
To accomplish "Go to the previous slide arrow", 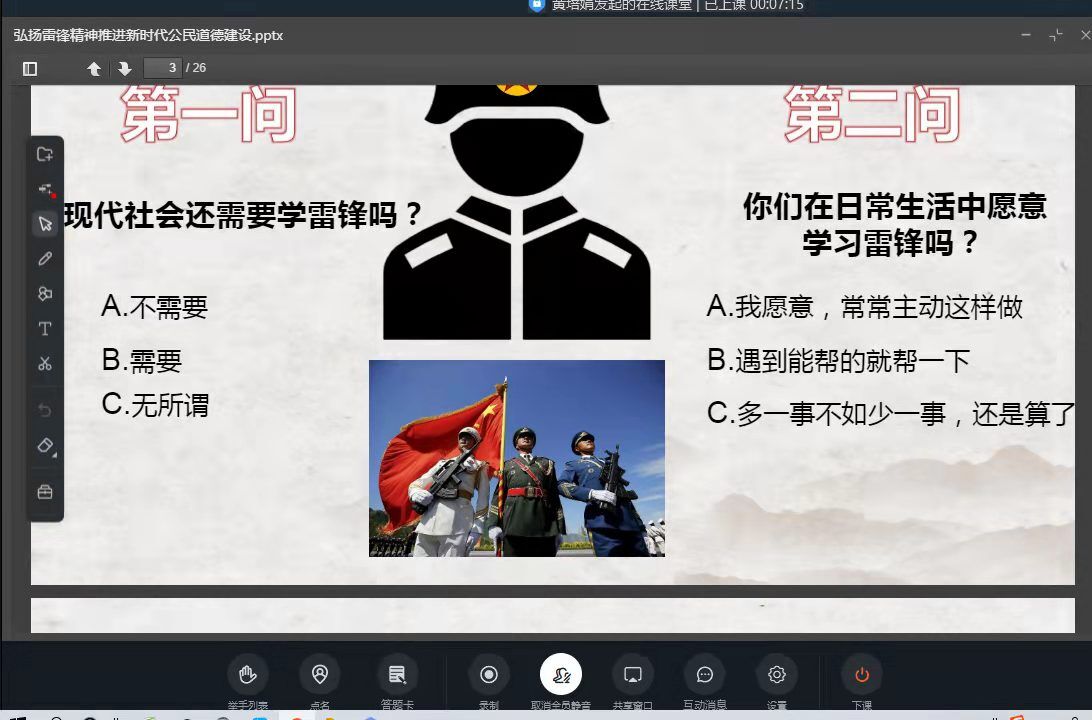I will [94, 68].
